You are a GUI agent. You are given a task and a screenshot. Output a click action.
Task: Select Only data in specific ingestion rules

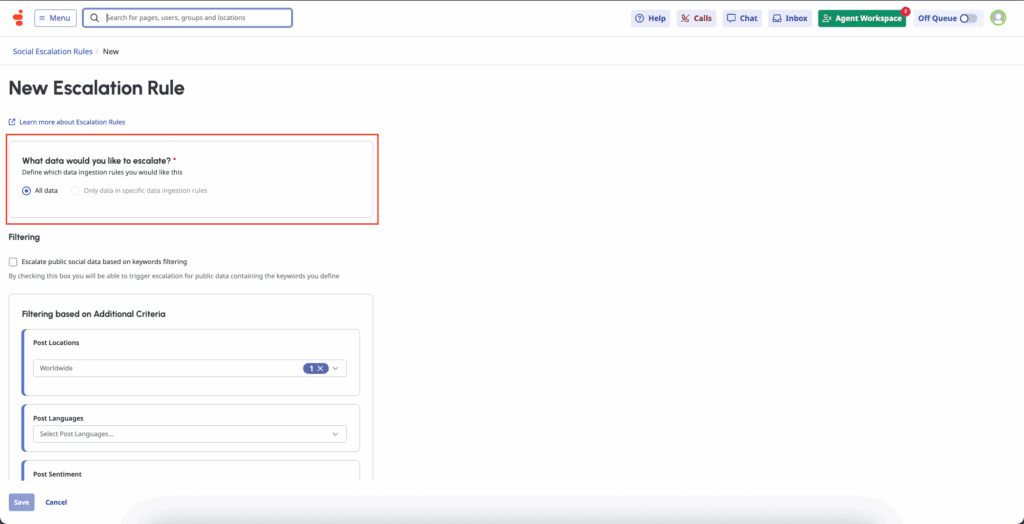click(x=75, y=190)
